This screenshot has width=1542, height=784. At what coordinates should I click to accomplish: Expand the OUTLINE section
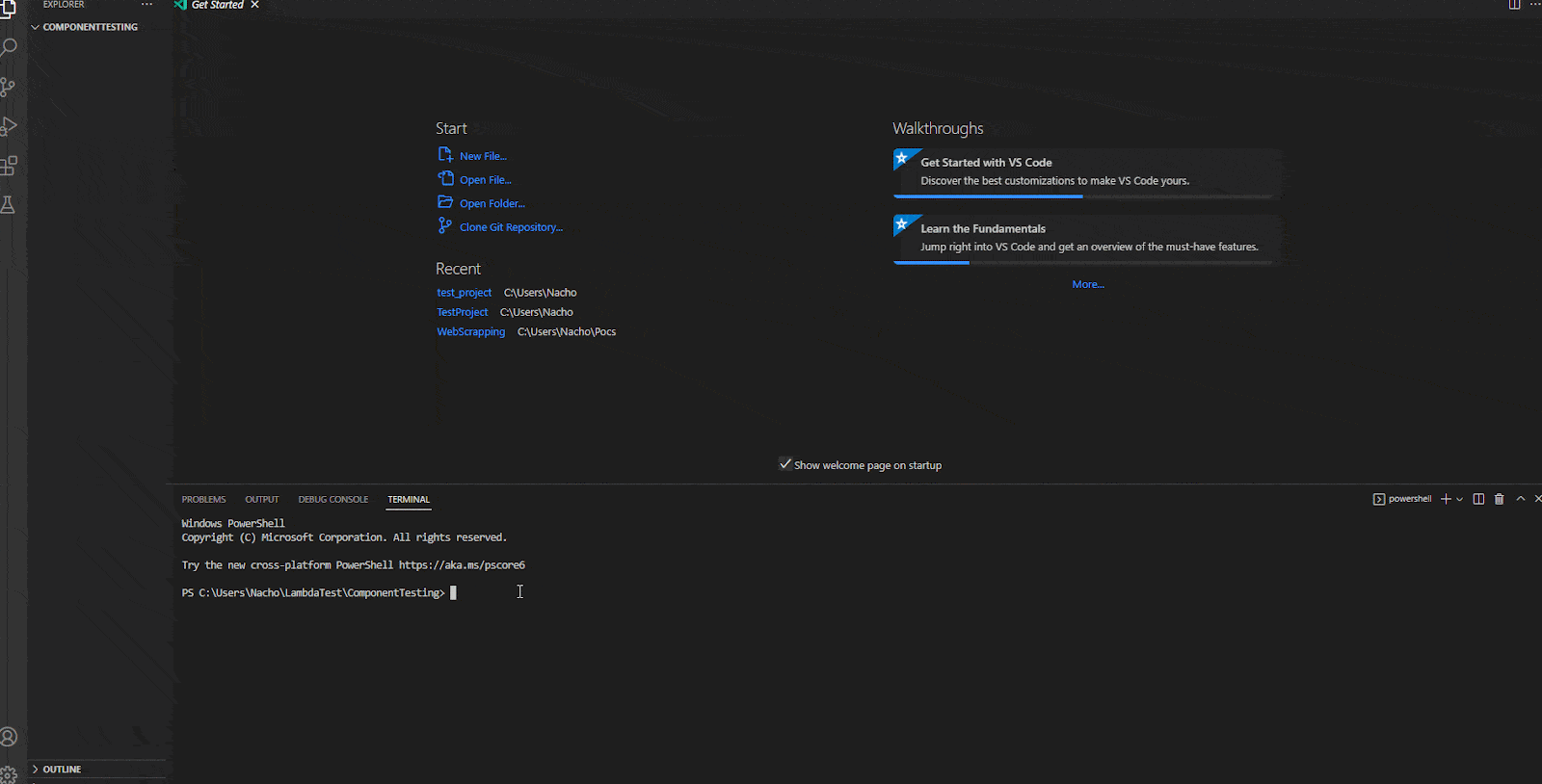[36, 770]
